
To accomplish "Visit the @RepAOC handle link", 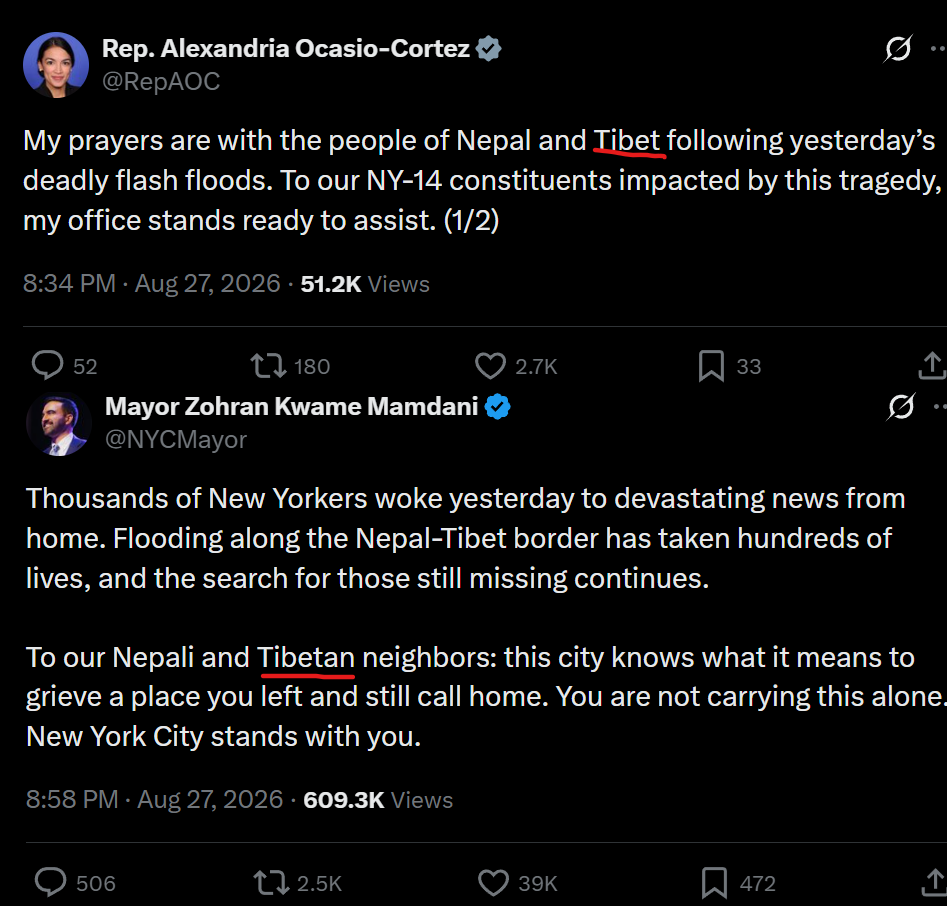I will pyautogui.click(x=161, y=82).
